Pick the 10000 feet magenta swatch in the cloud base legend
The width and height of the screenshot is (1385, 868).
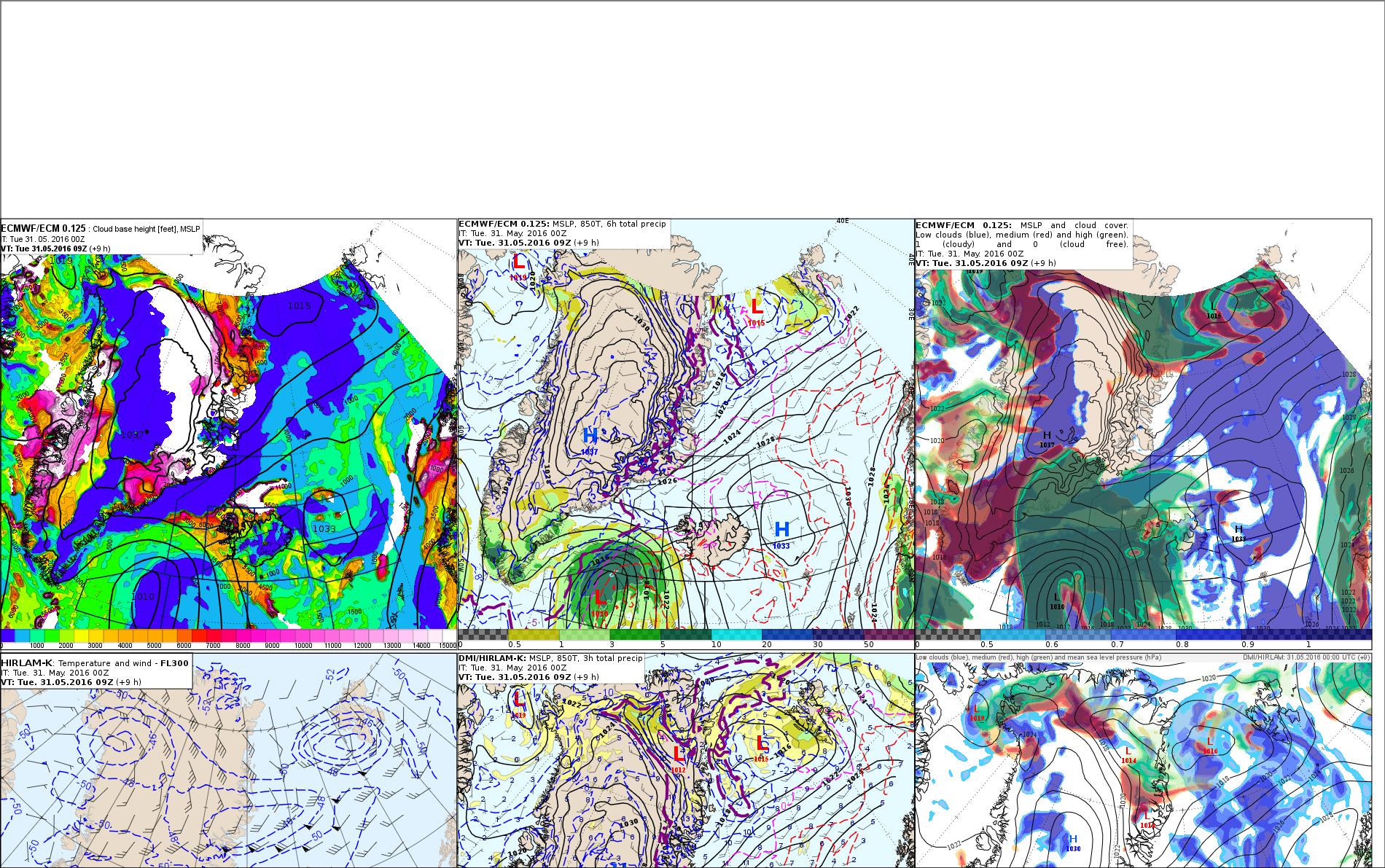click(303, 636)
